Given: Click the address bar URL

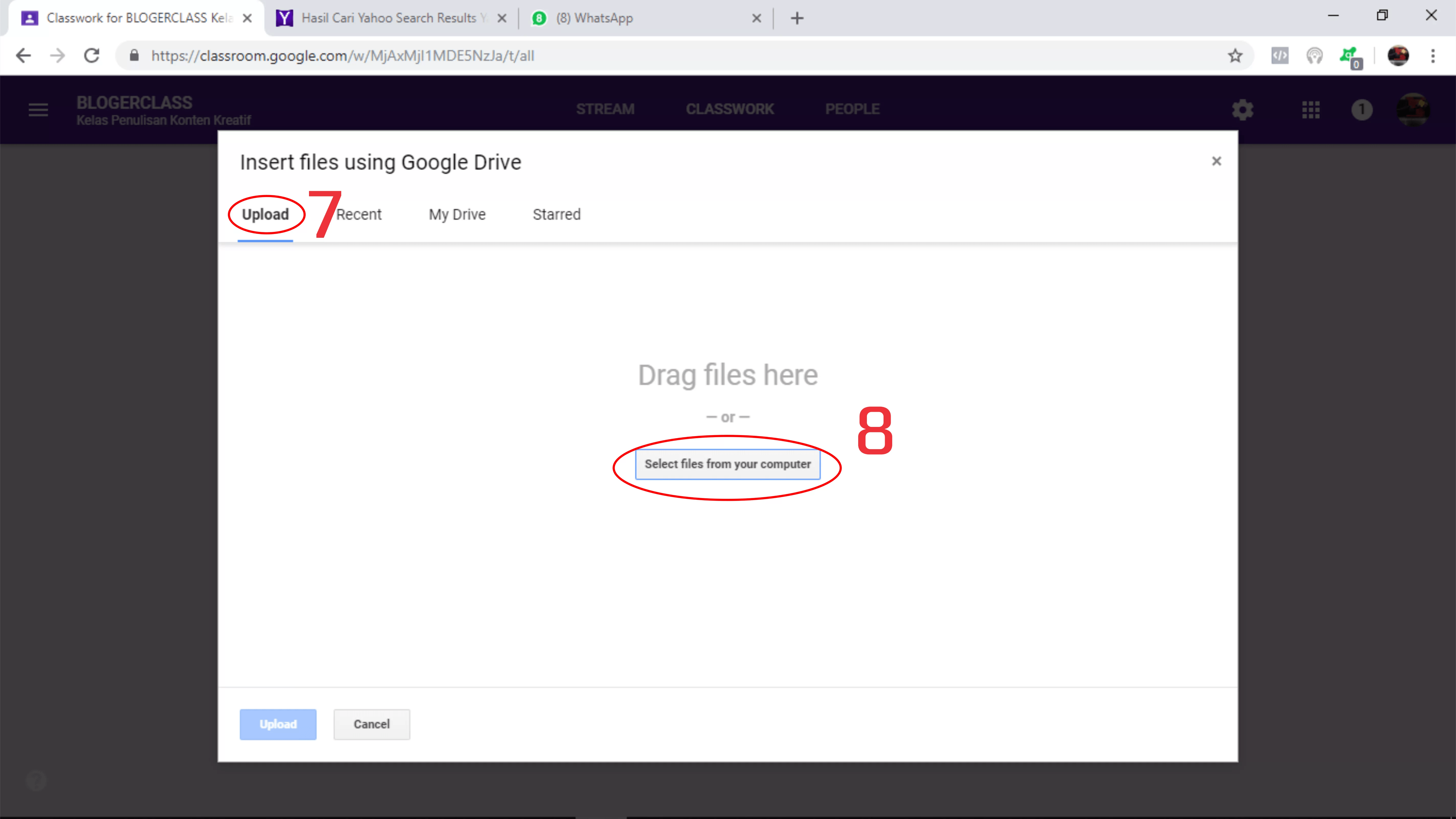Looking at the screenshot, I should pyautogui.click(x=342, y=56).
